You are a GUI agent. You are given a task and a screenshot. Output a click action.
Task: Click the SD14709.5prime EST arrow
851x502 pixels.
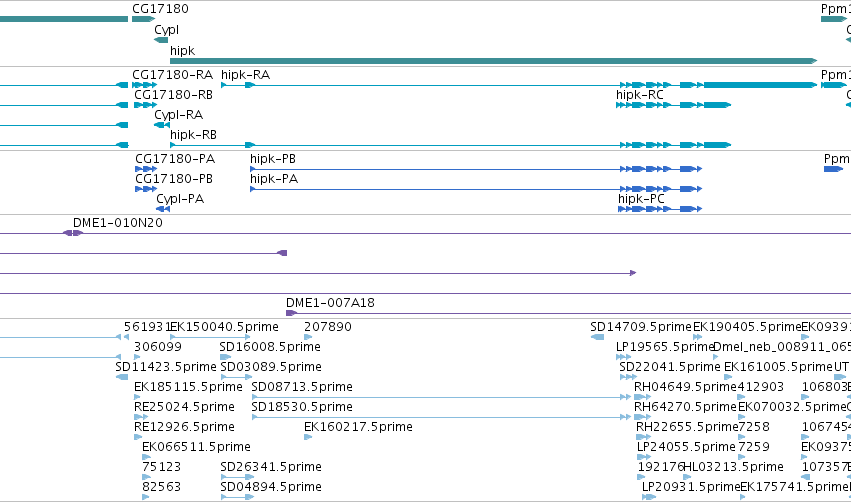pos(597,337)
